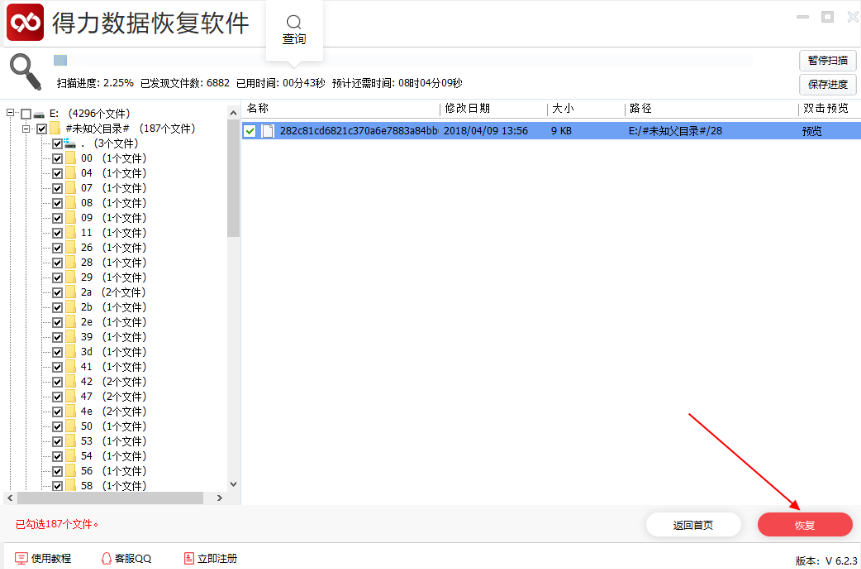Open 使用教程 tutorial icon link
The height and width of the screenshot is (569, 861).
[21, 558]
